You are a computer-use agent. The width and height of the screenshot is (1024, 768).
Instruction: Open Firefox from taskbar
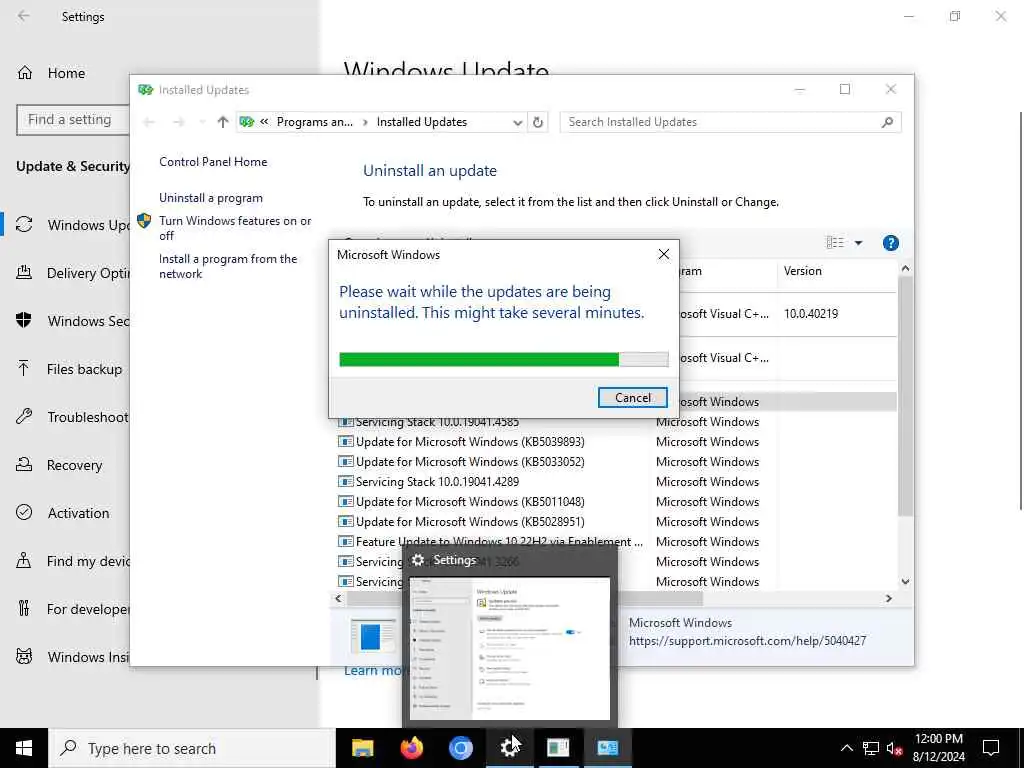click(x=411, y=748)
